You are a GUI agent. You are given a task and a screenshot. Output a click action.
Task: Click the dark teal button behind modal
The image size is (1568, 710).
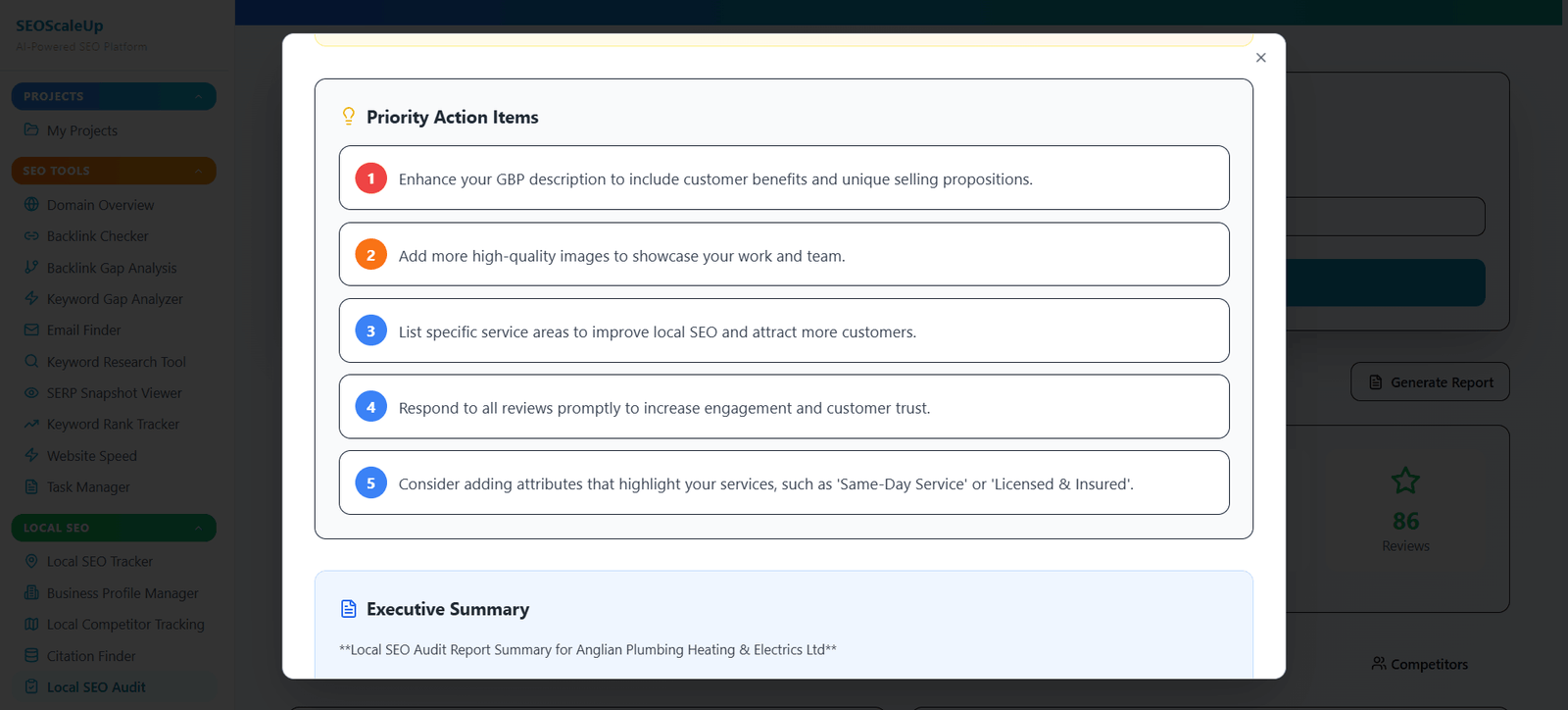(x=1386, y=282)
